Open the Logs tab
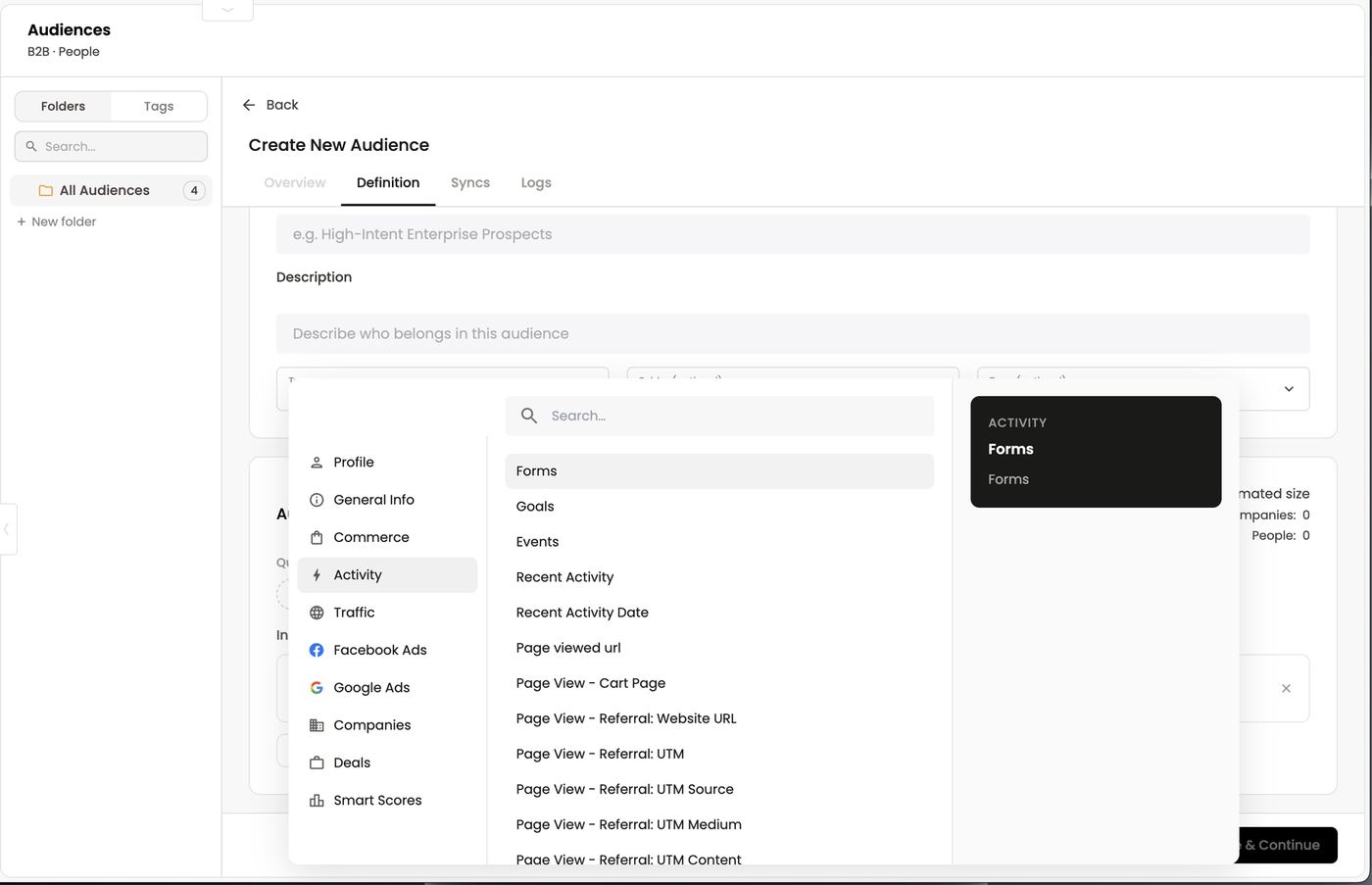The image size is (1372, 885). click(536, 182)
